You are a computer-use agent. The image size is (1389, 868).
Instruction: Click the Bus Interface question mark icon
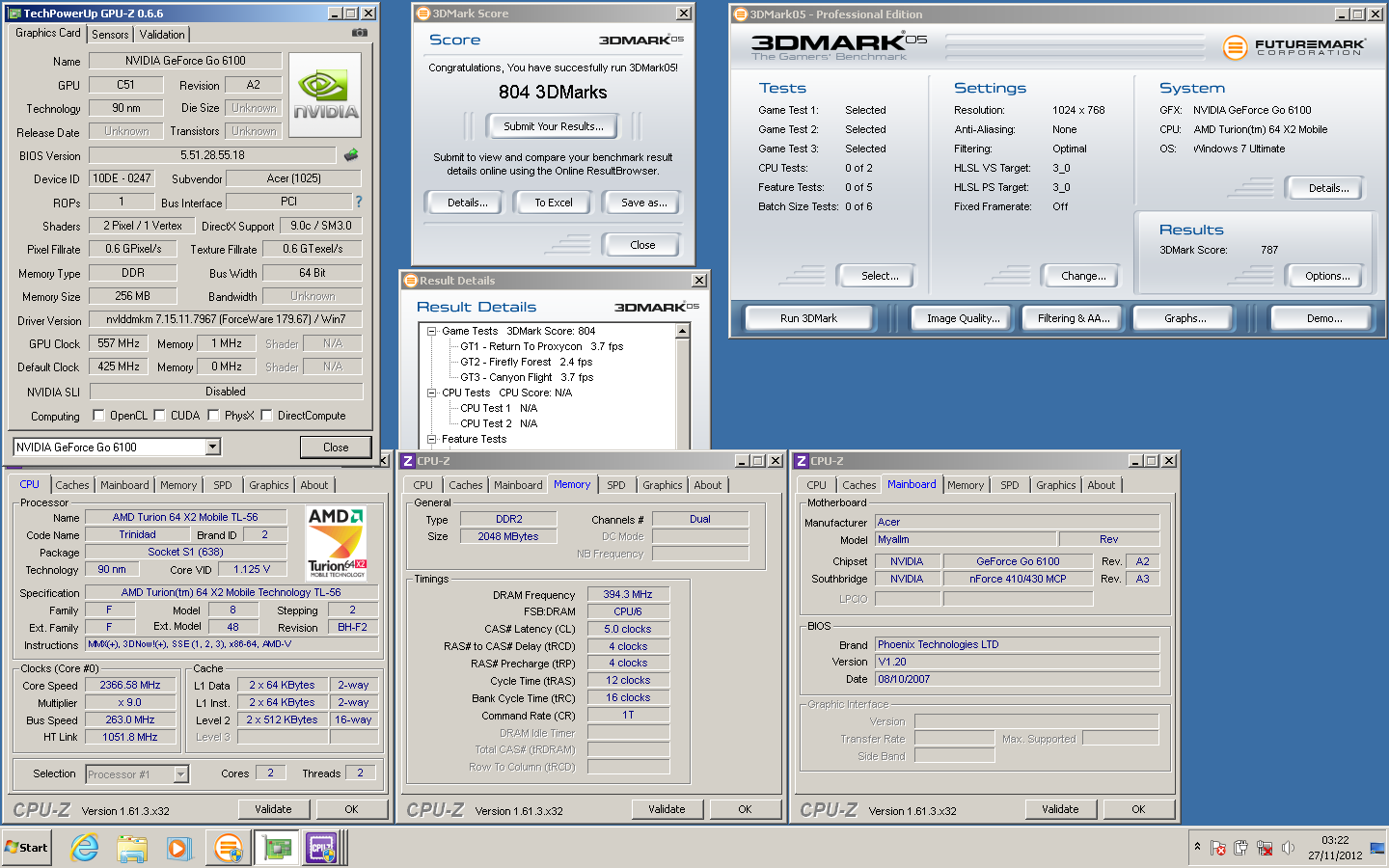point(359,202)
